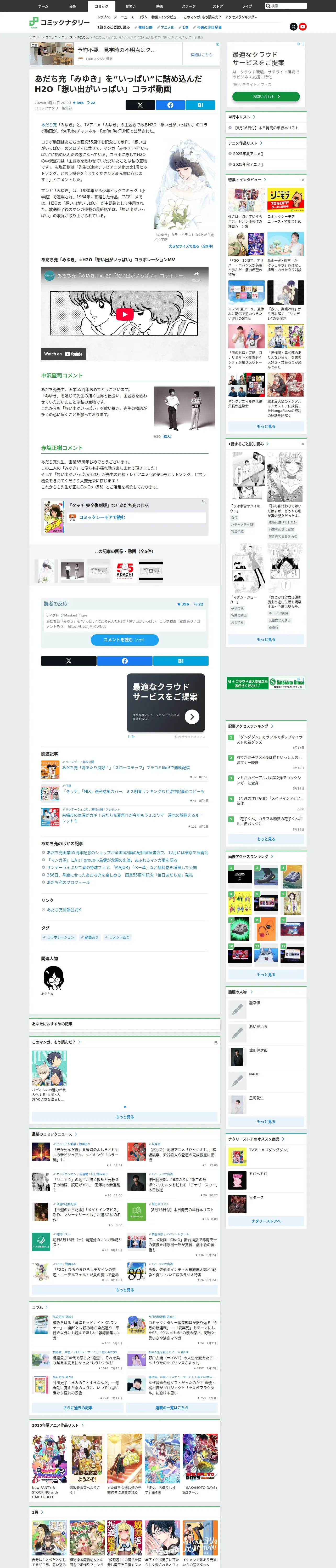336x1568 pixels.
Task: Click the magnifier icon in the search box
Action: coord(268,5)
